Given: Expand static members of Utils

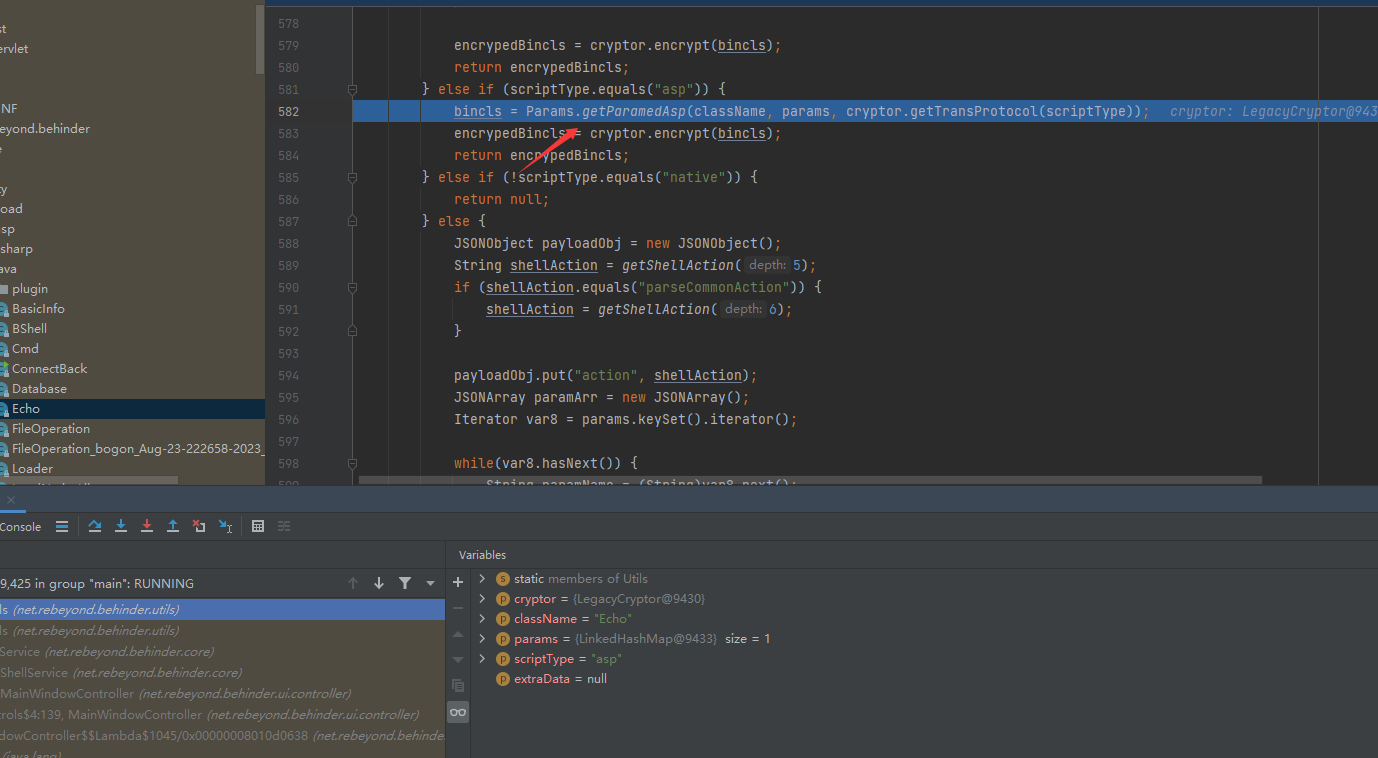Looking at the screenshot, I should pyautogui.click(x=482, y=579).
